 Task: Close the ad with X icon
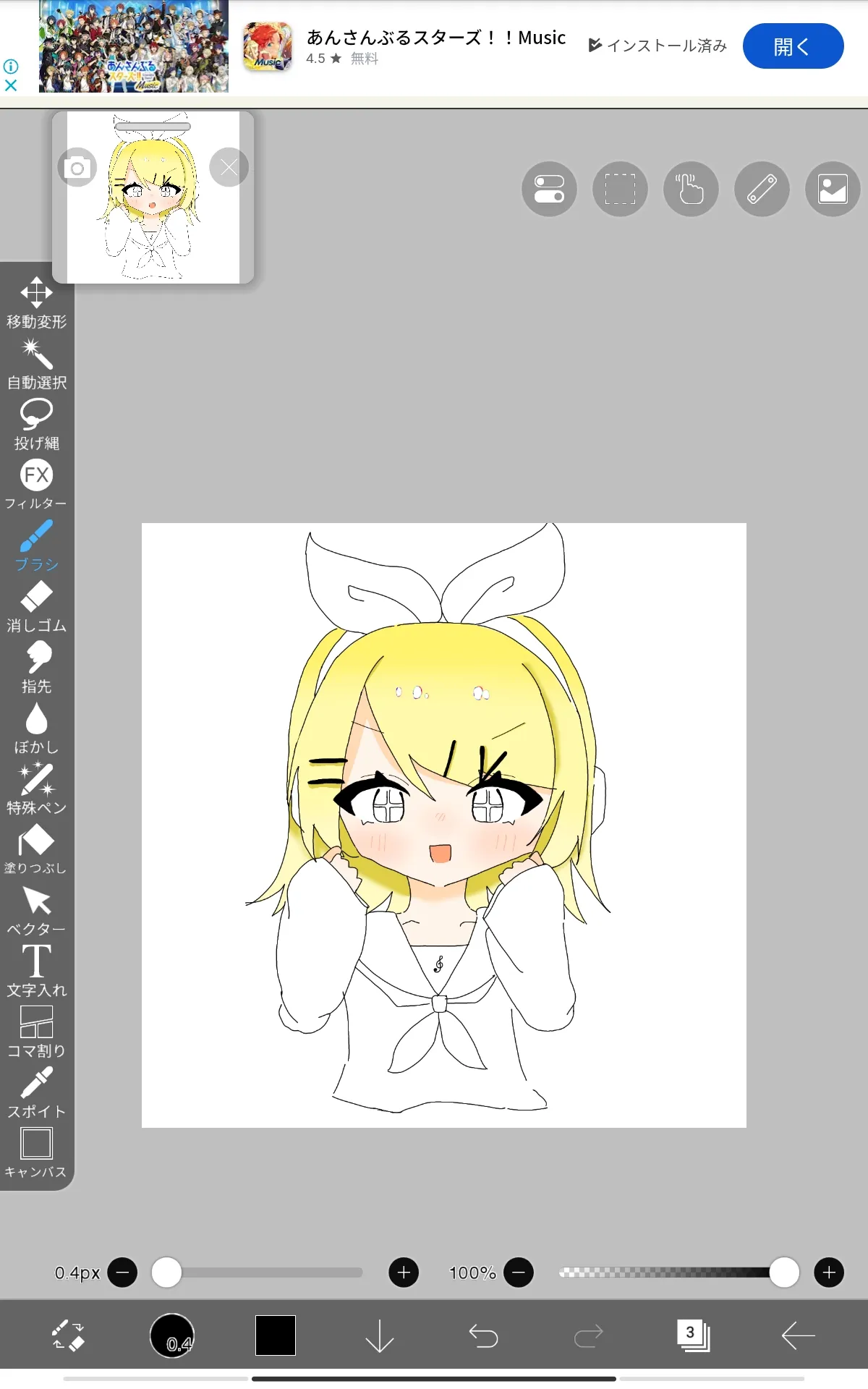[x=11, y=85]
